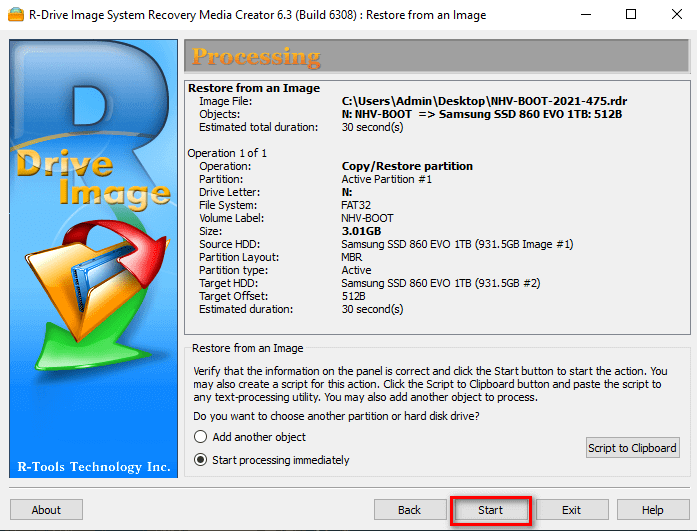Exit the recovery wizard
The width and height of the screenshot is (697, 531).
coord(571,510)
